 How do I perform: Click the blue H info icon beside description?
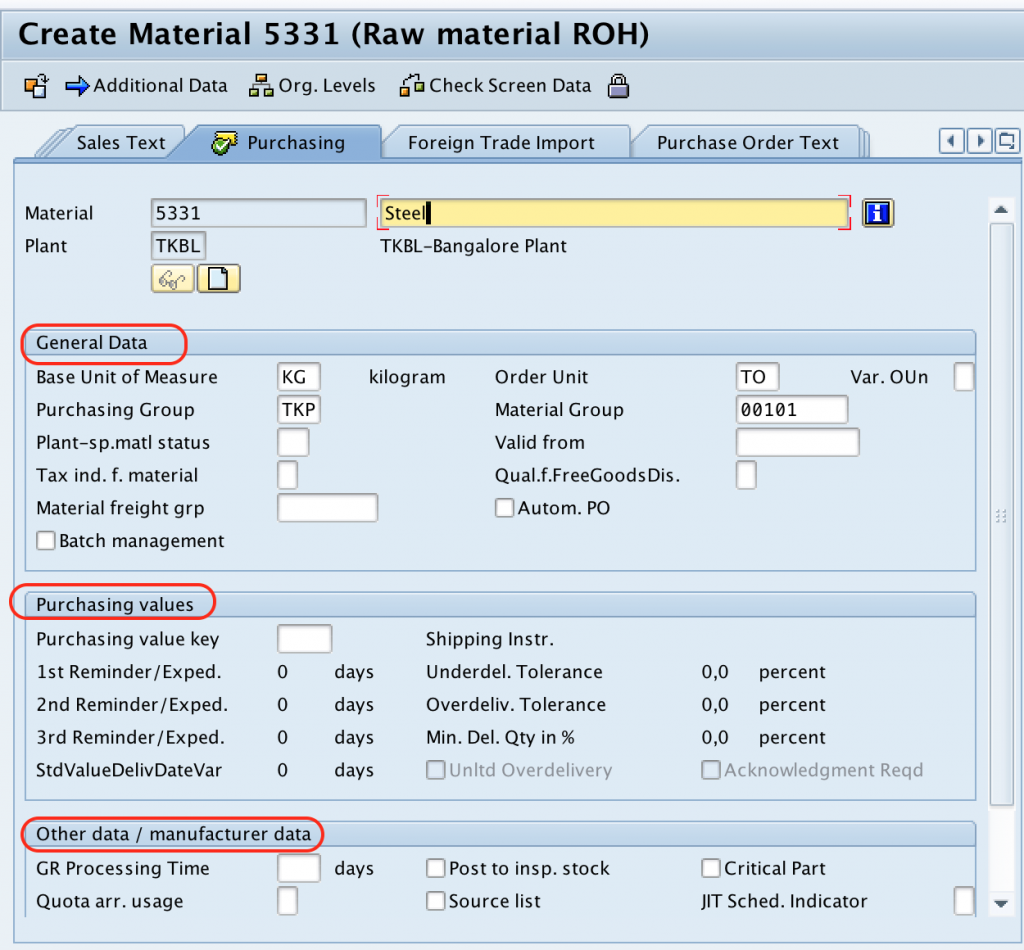(877, 212)
